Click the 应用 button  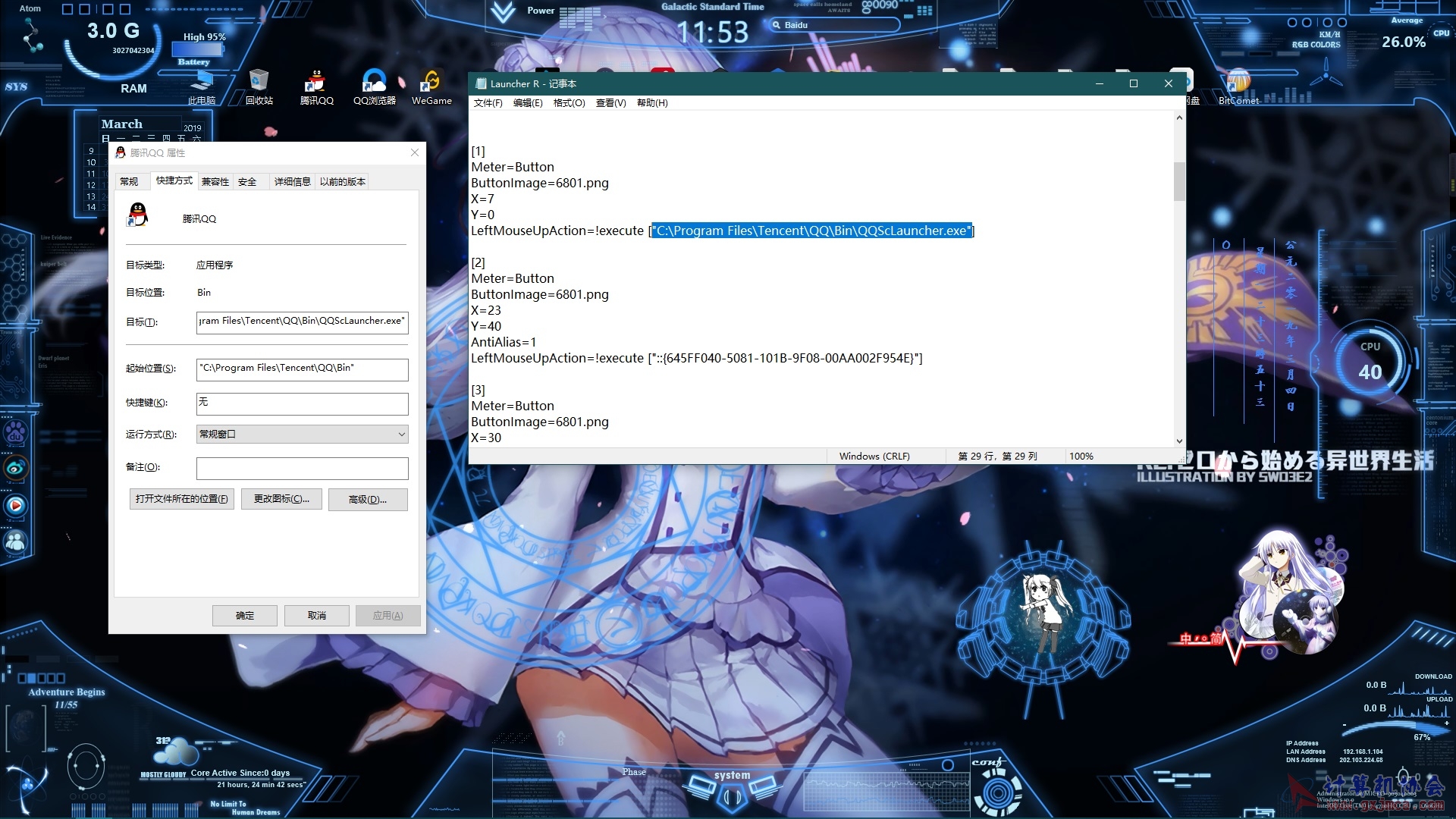coord(388,615)
